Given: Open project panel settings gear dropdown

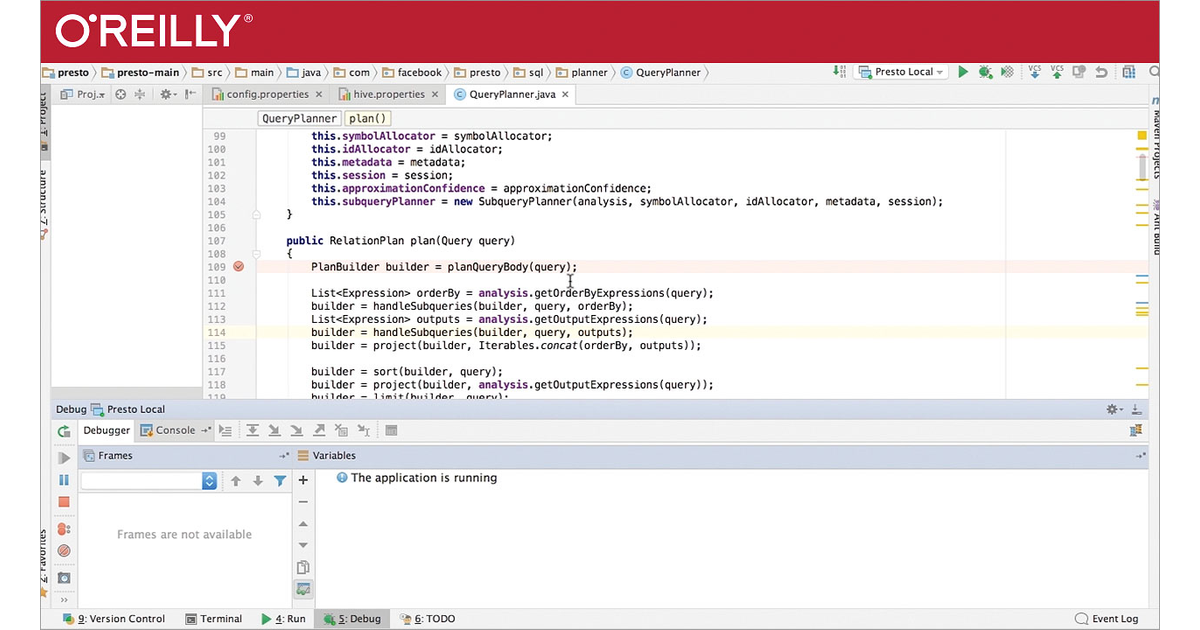Looking at the screenshot, I should pyautogui.click(x=167, y=94).
